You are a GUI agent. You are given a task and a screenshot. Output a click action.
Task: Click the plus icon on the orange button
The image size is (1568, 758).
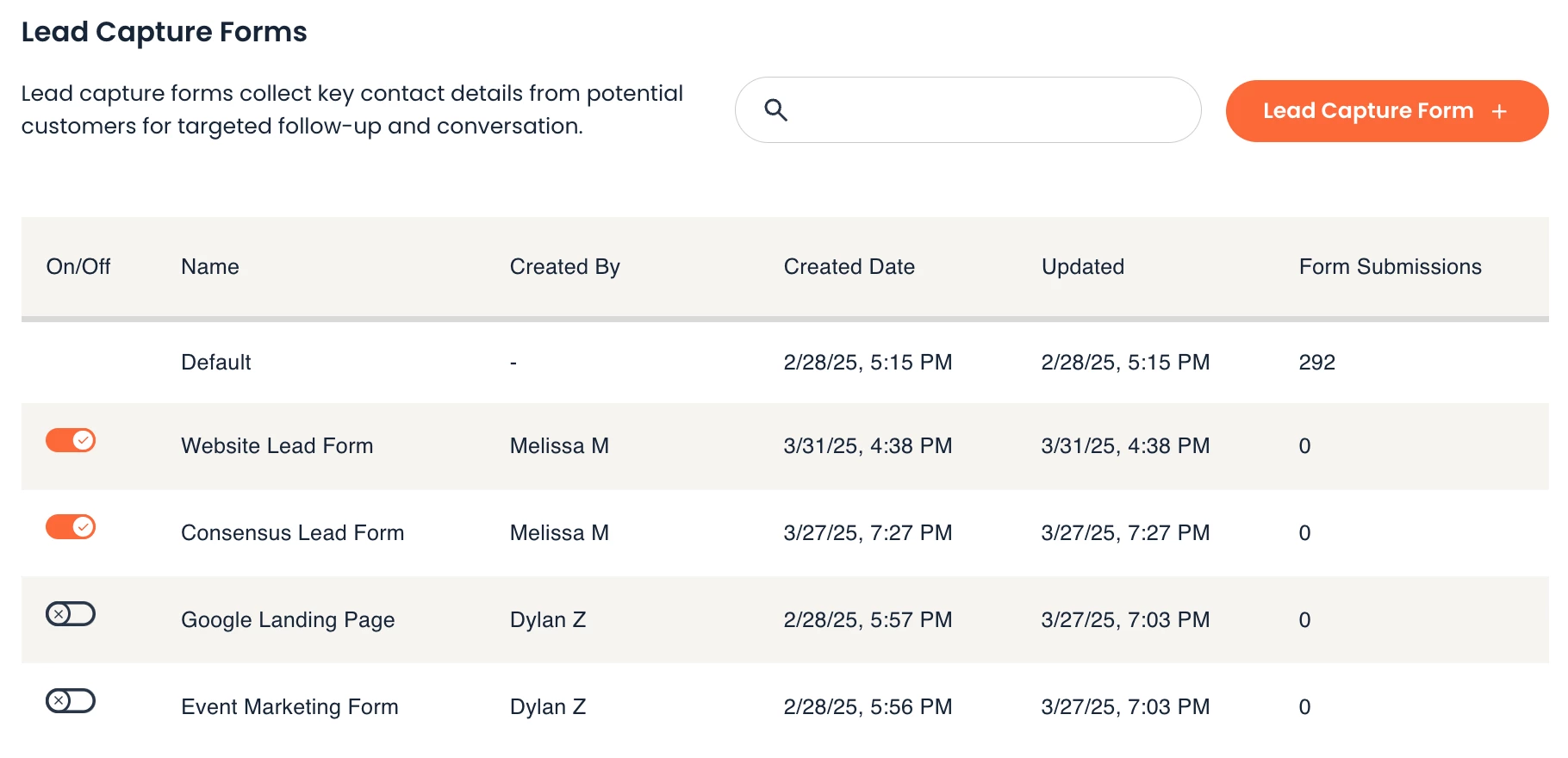(1499, 111)
